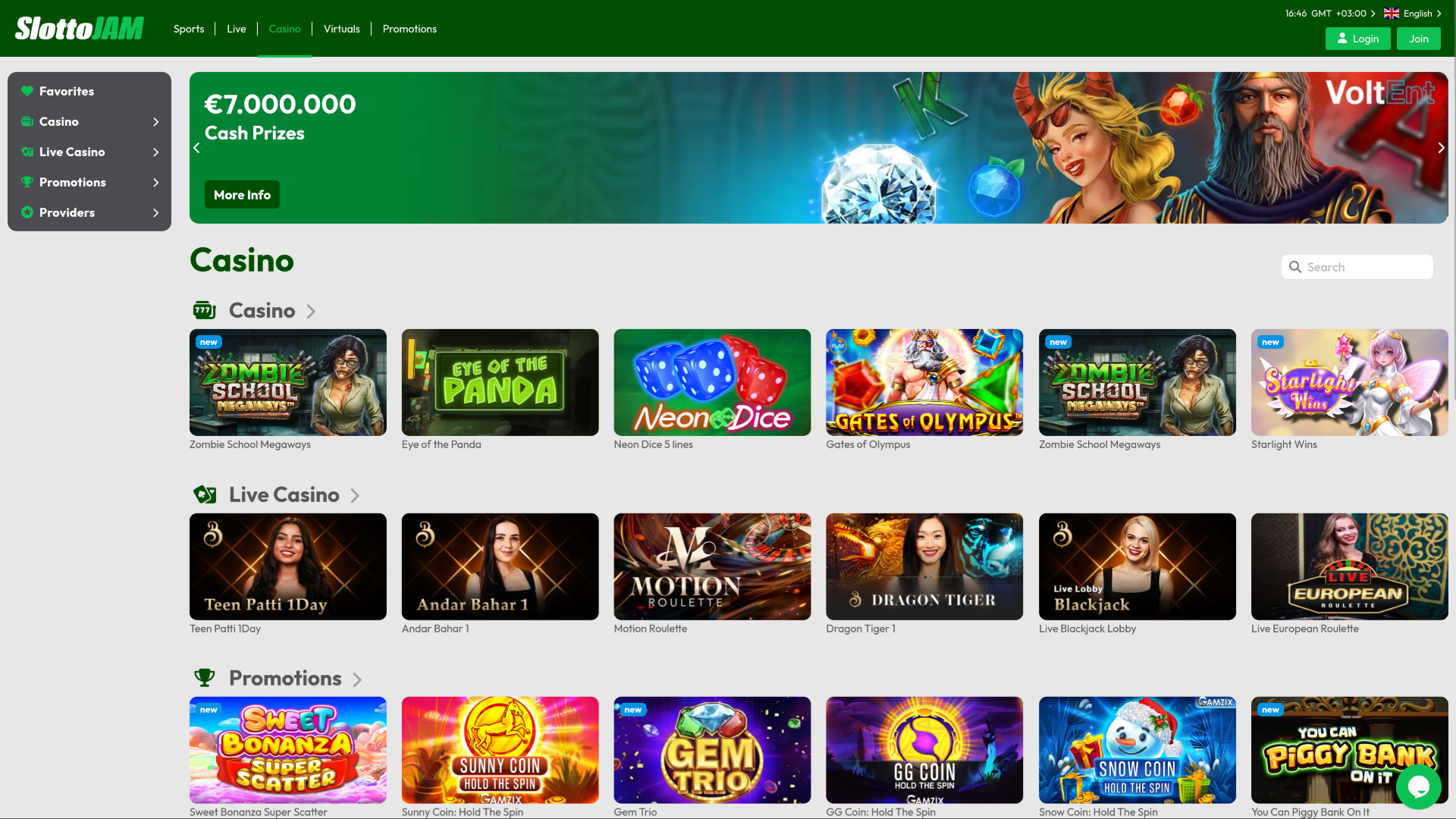Click the SlottoJAM logo

[80, 29]
